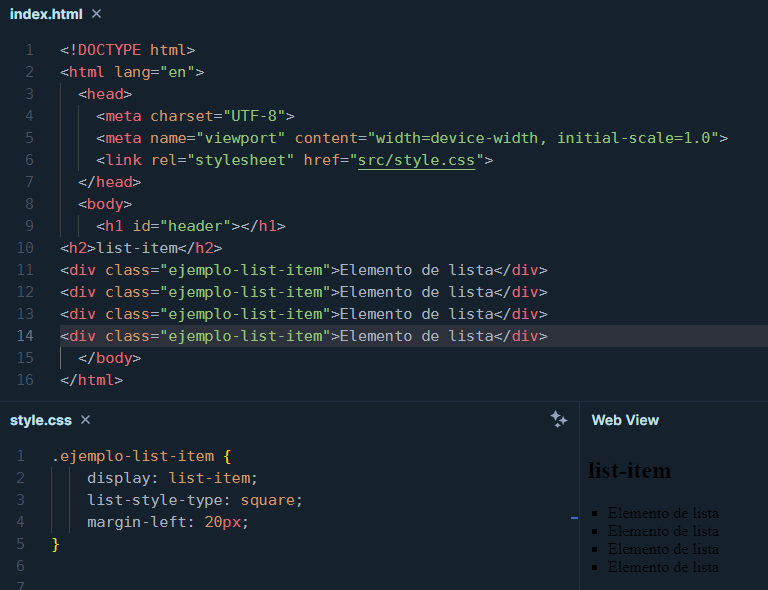The height and width of the screenshot is (590, 768).
Task: Click last Elemento de lista in Web View
Action: (663, 567)
